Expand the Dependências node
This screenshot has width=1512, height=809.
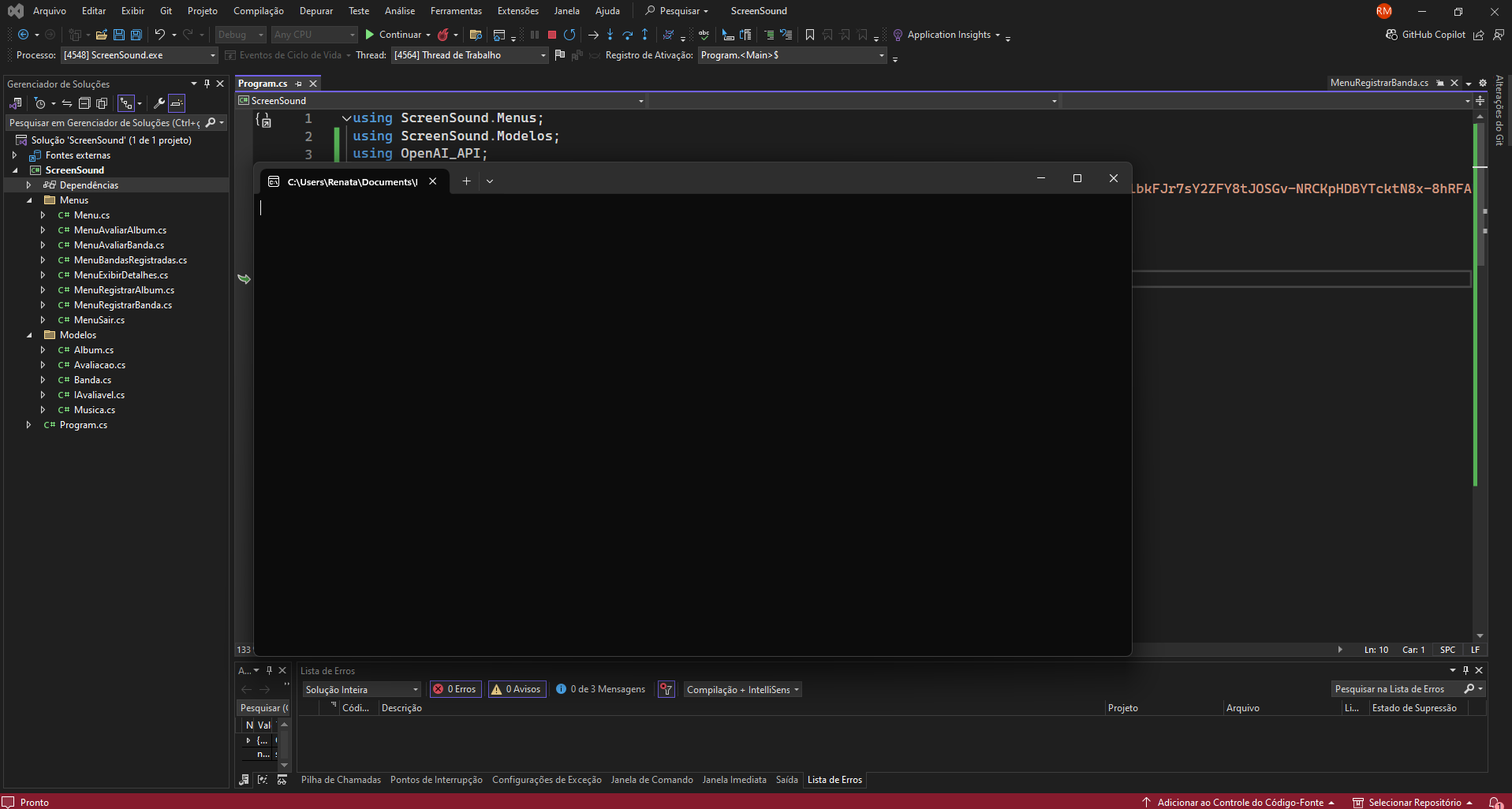(x=29, y=185)
